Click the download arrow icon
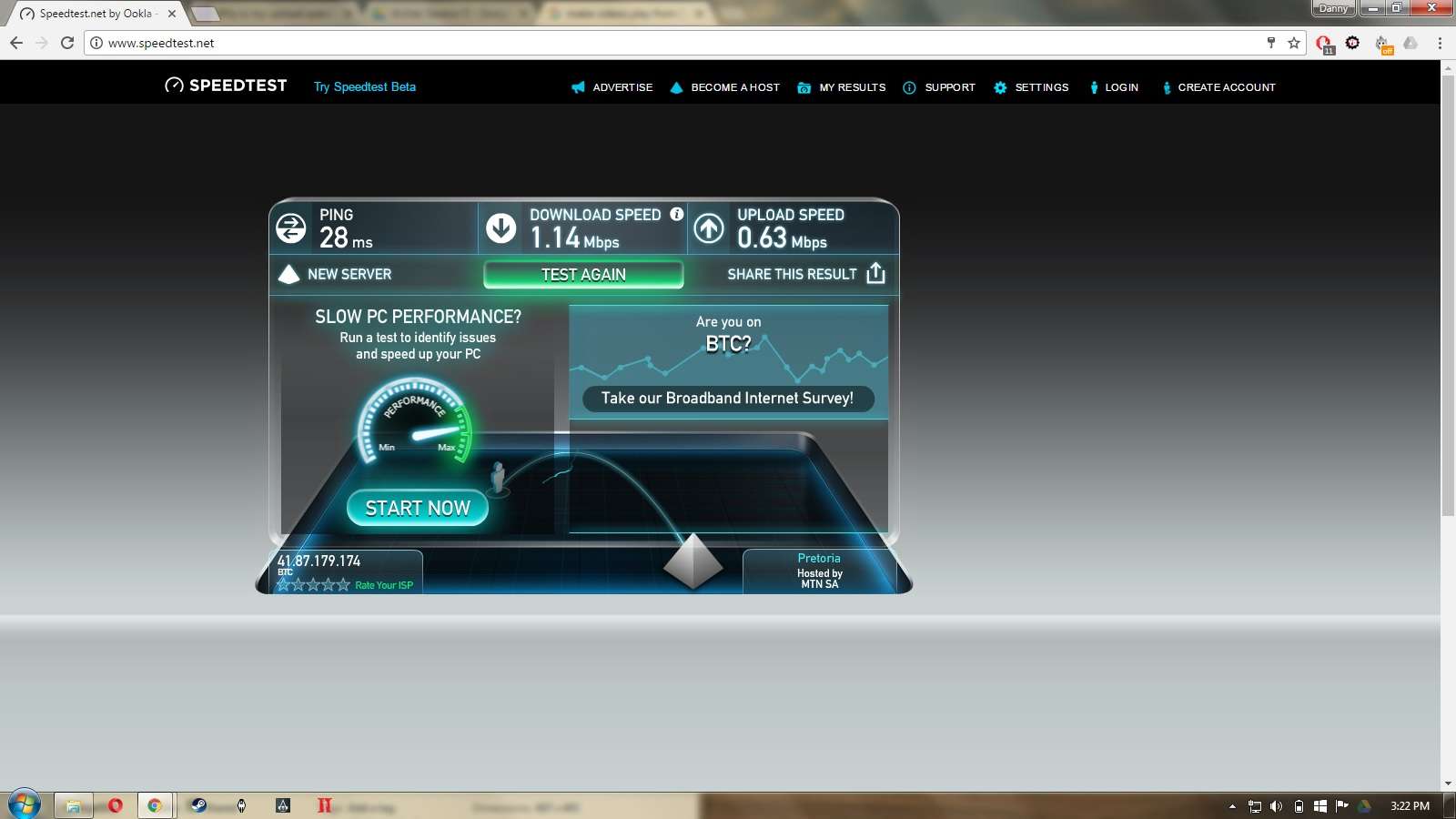The height and width of the screenshot is (819, 1456). [x=501, y=227]
